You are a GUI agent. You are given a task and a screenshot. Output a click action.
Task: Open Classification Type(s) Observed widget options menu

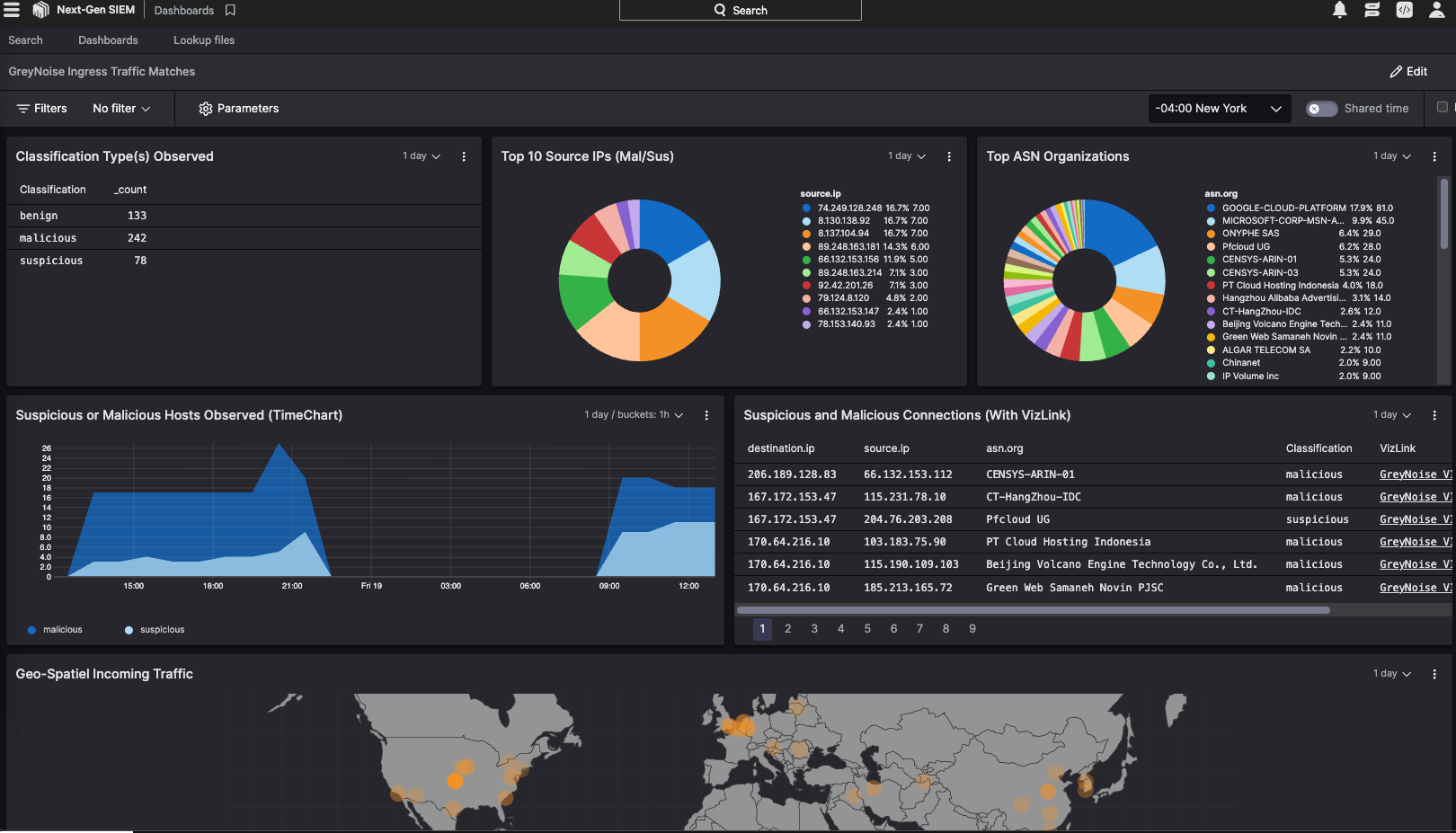(464, 156)
